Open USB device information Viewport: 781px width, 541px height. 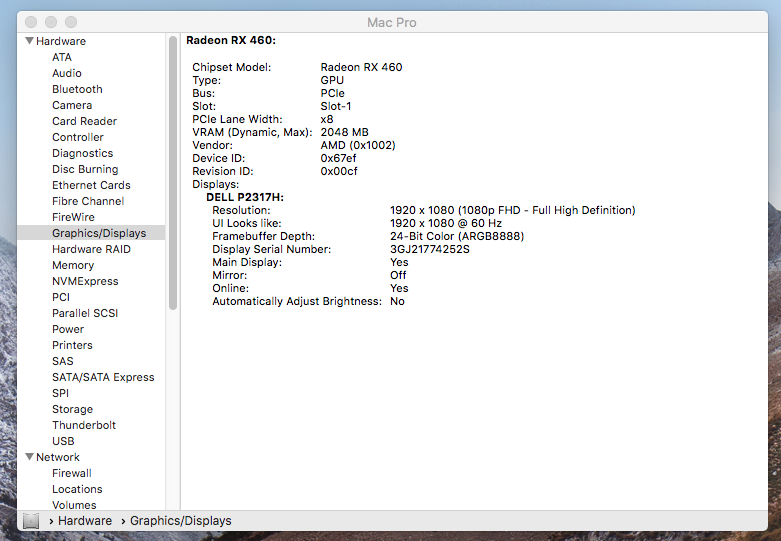coord(63,441)
